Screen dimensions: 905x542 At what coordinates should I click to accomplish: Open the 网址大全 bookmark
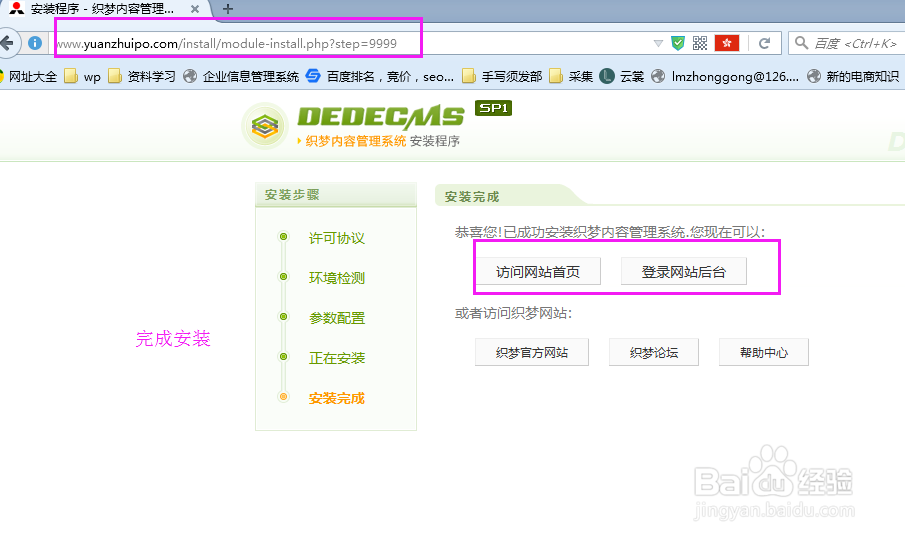[x=28, y=77]
